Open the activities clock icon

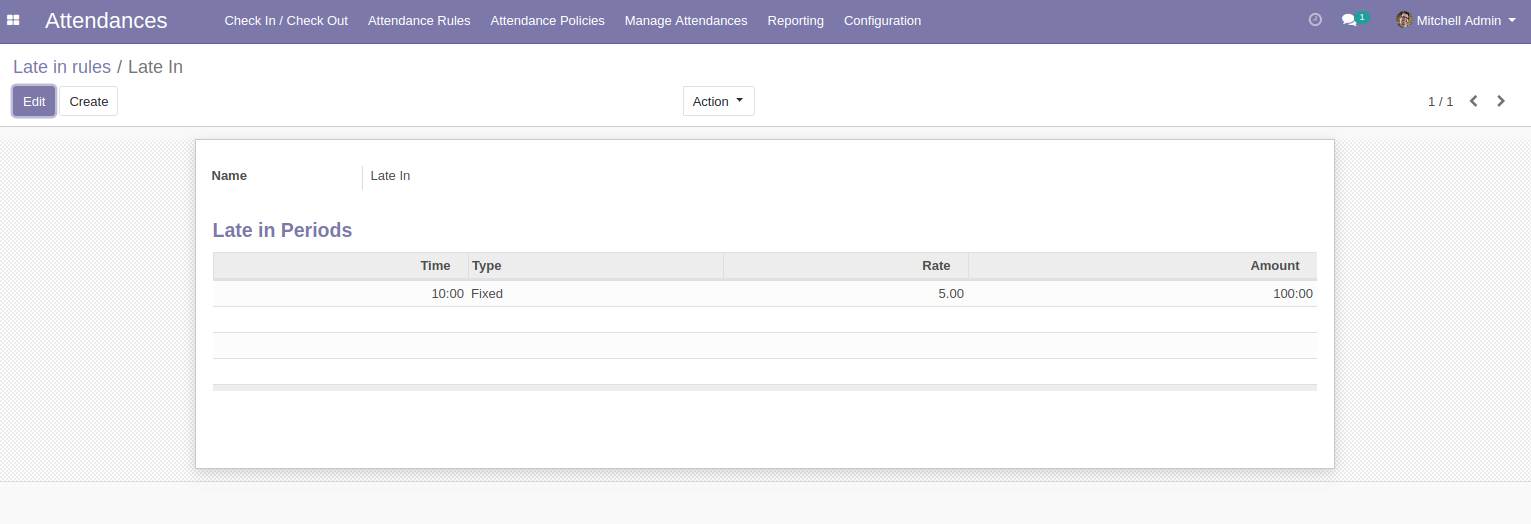click(1315, 20)
